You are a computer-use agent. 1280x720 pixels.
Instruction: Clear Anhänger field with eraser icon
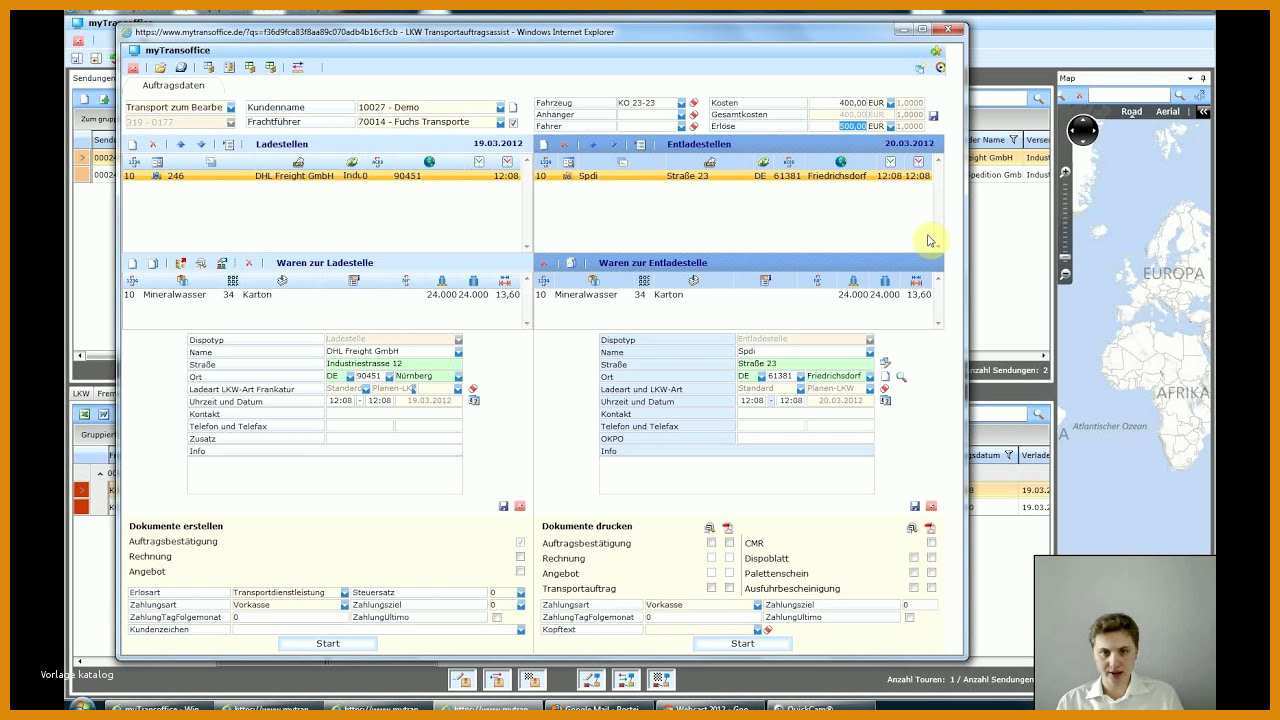pos(694,114)
